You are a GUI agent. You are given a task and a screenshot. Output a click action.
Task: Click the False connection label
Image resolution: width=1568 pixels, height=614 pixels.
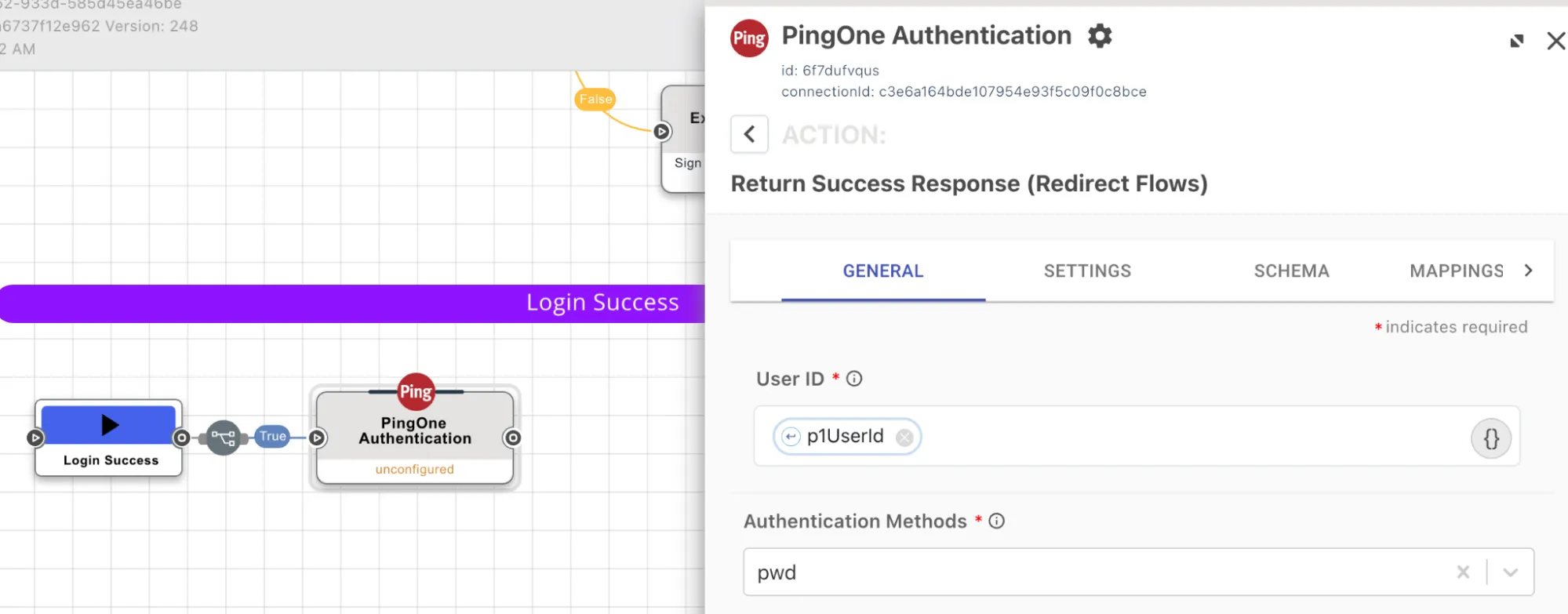coord(595,100)
